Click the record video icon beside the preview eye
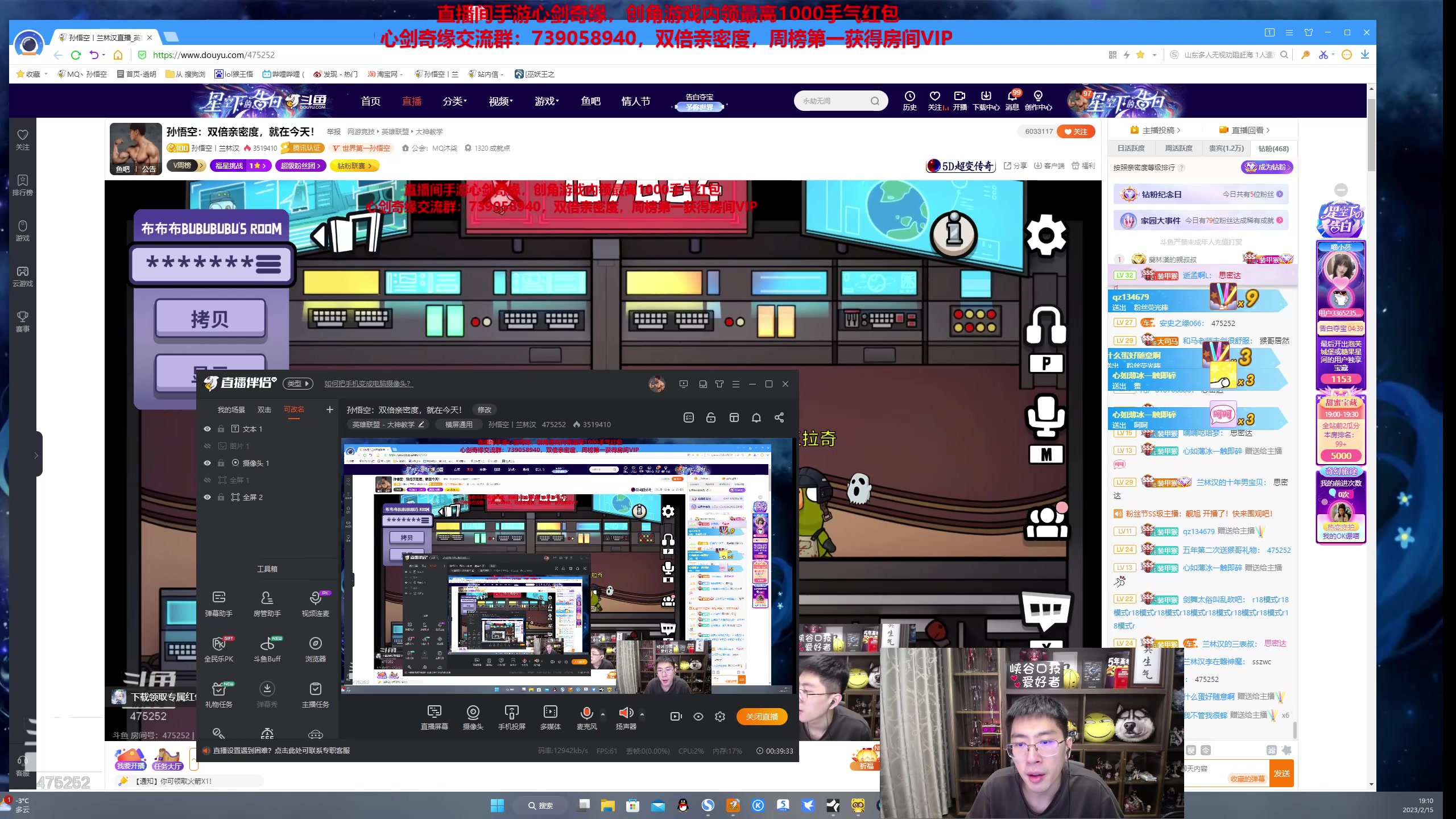1456x819 pixels. pos(676,717)
